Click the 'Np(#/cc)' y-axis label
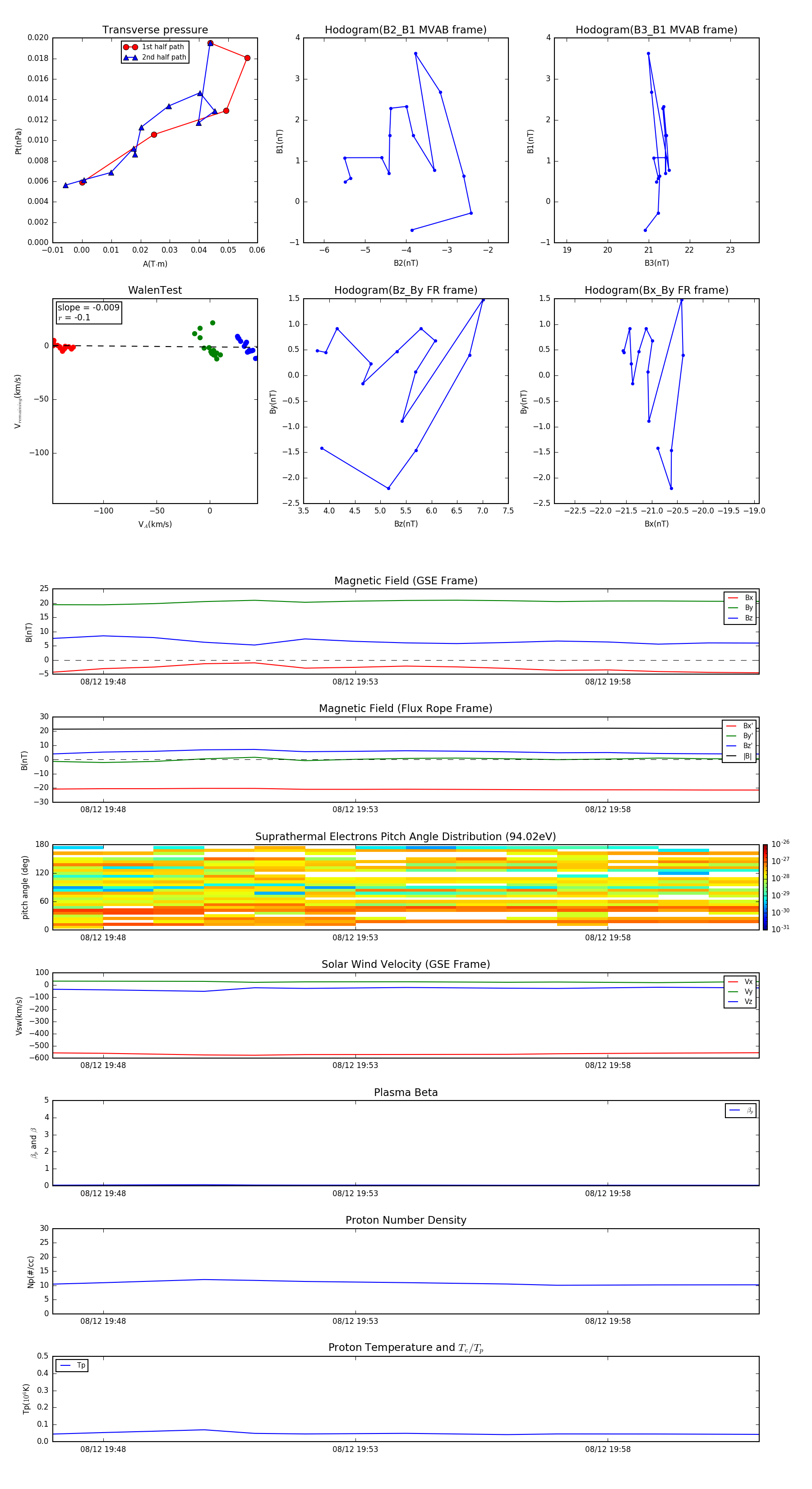 tap(31, 1272)
